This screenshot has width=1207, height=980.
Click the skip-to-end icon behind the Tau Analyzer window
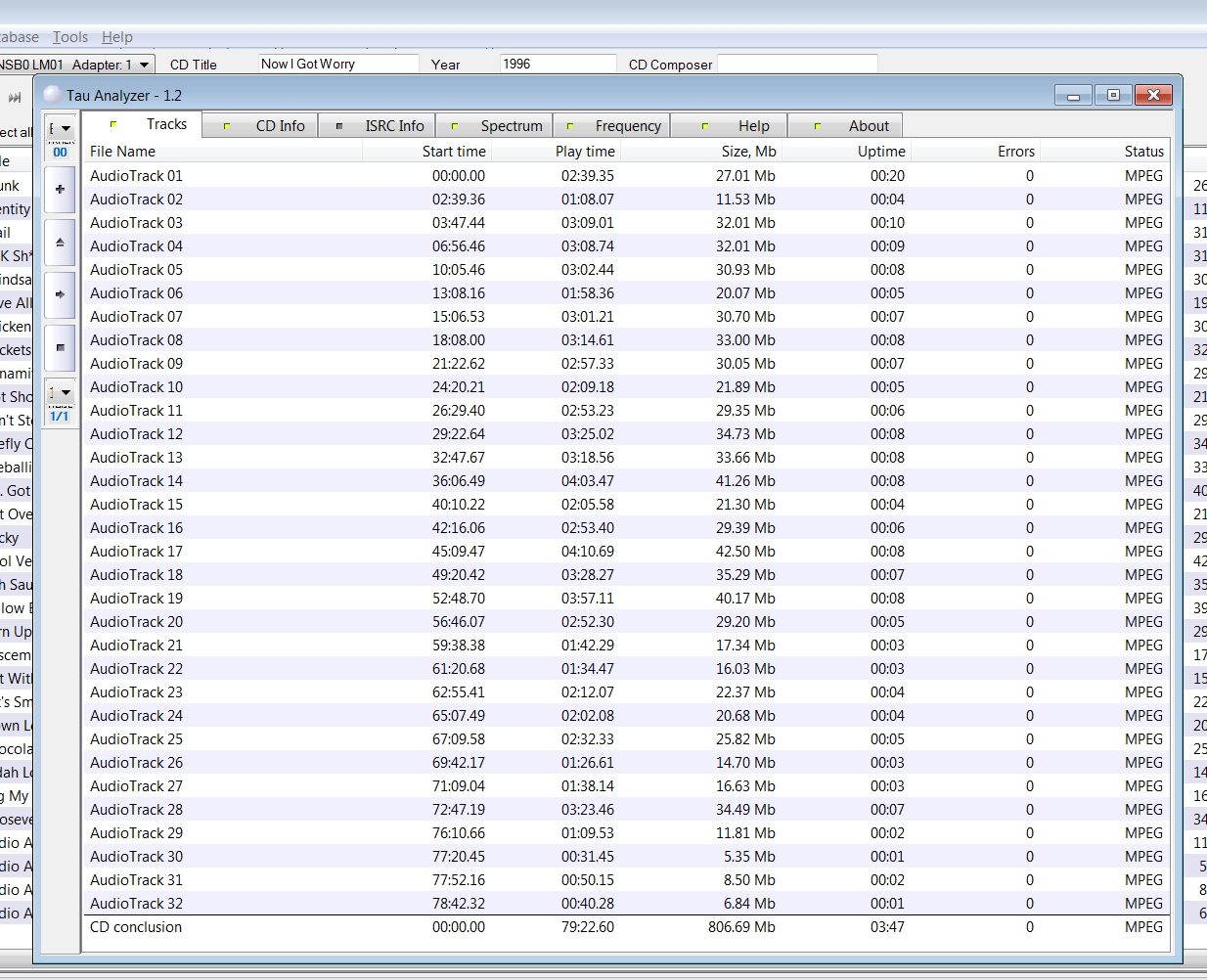click(15, 98)
